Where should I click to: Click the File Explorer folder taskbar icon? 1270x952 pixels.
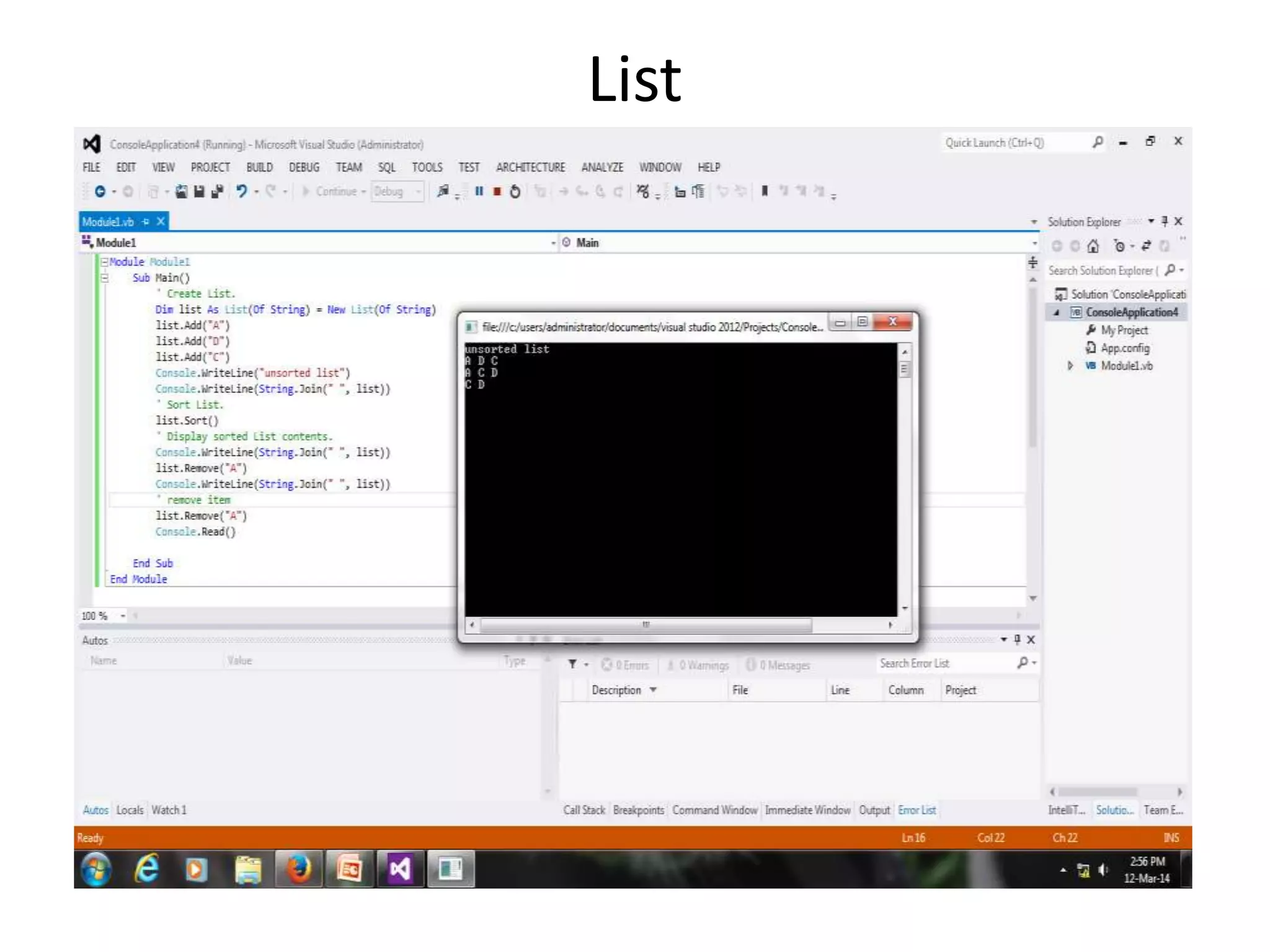248,869
